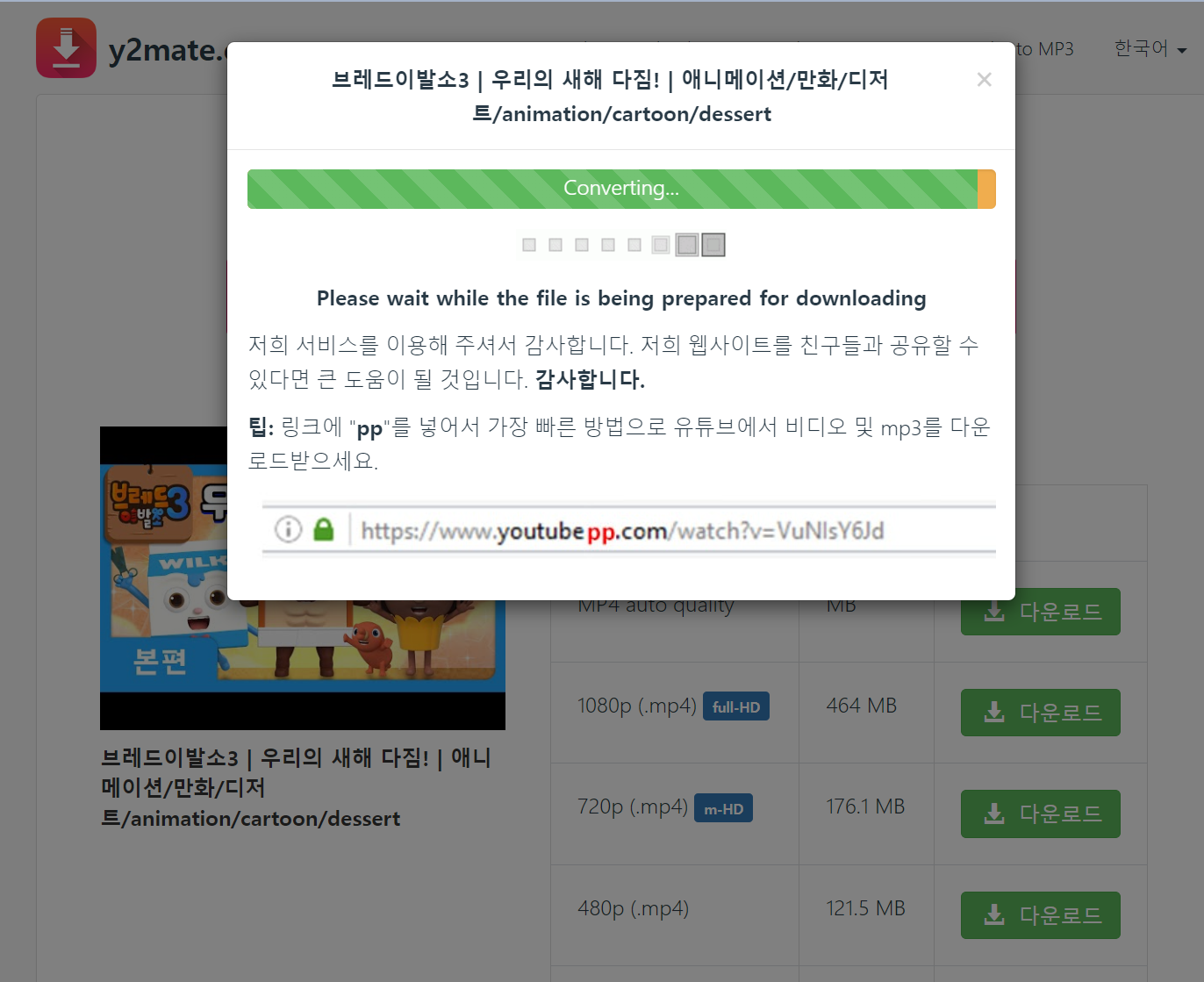Click the bold 감사합니다. text
Screen dimensions: 1204x982
tap(590, 380)
